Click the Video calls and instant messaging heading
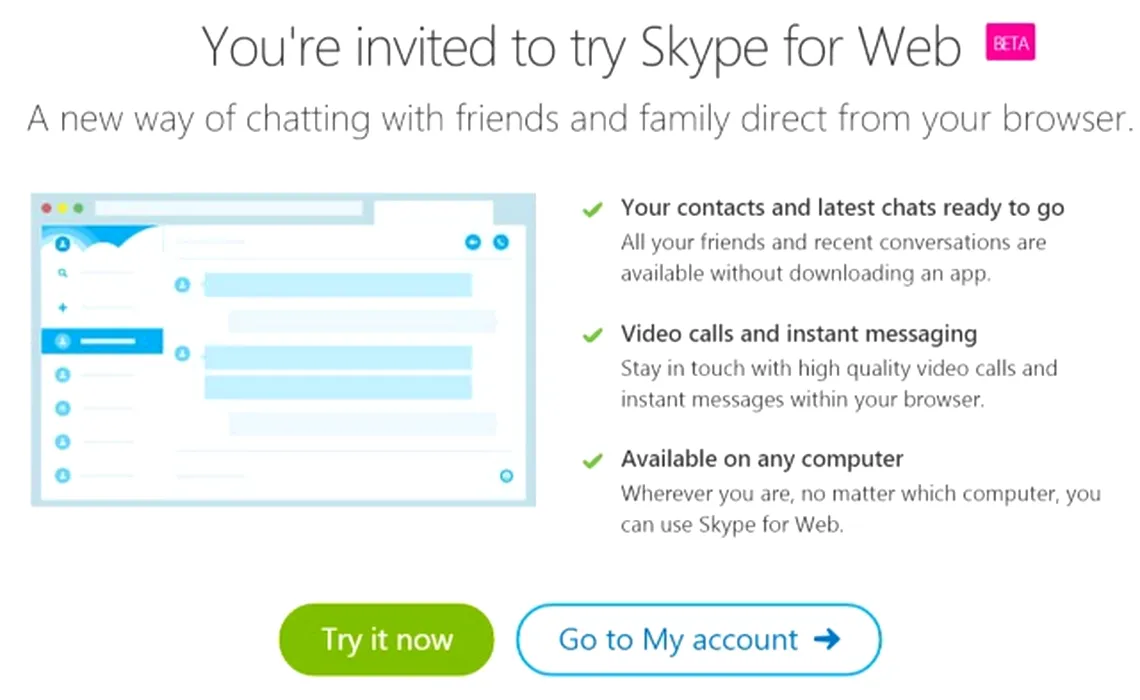This screenshot has width=1140, height=700. point(799,334)
